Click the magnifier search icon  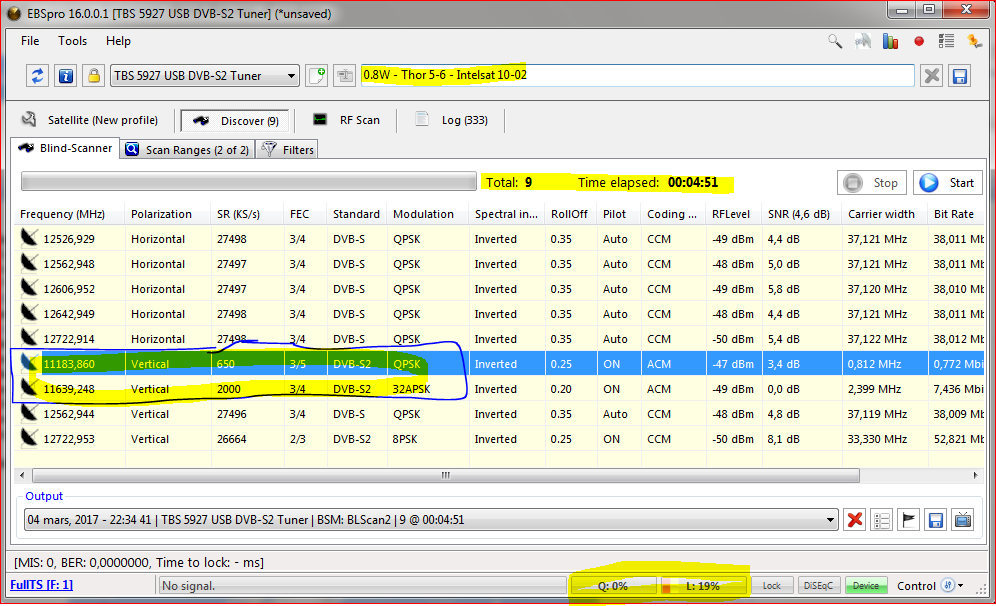point(835,41)
